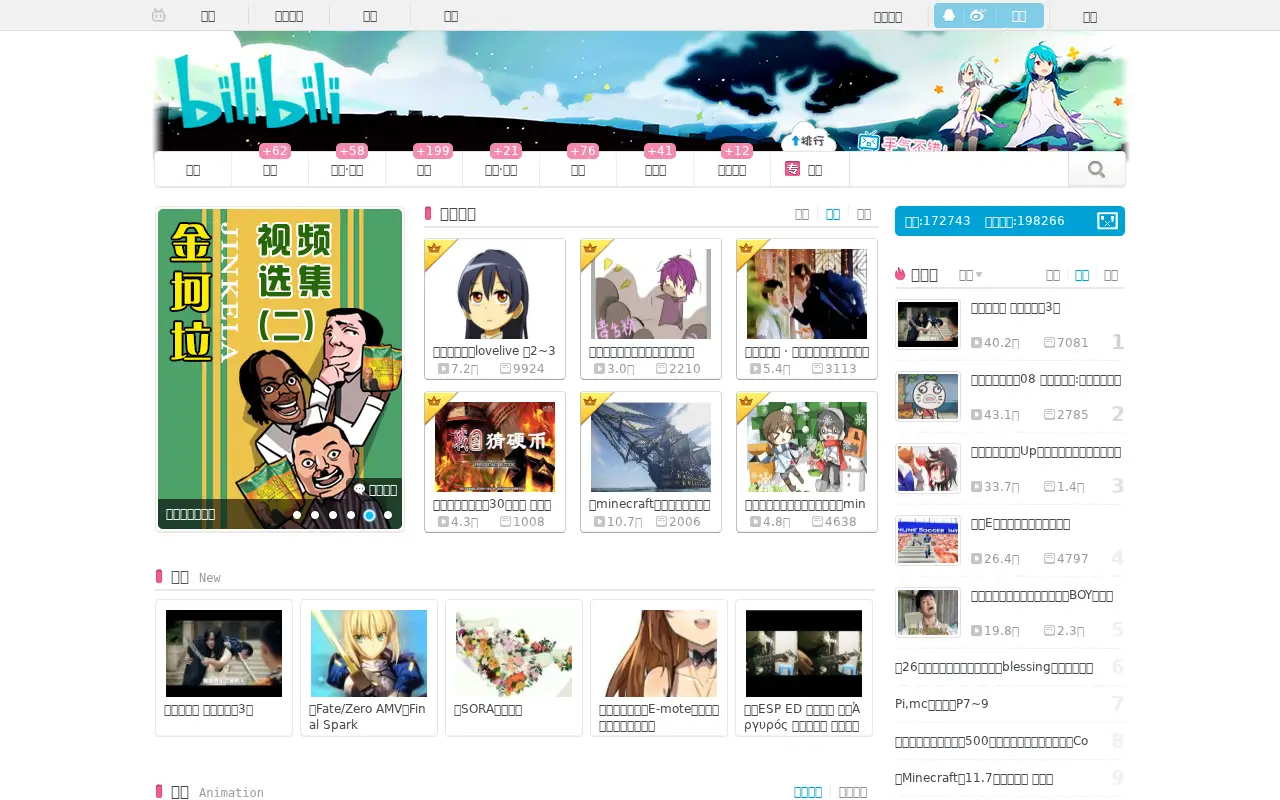Open the ranking dropdown beside the flame heading

[x=970, y=274]
